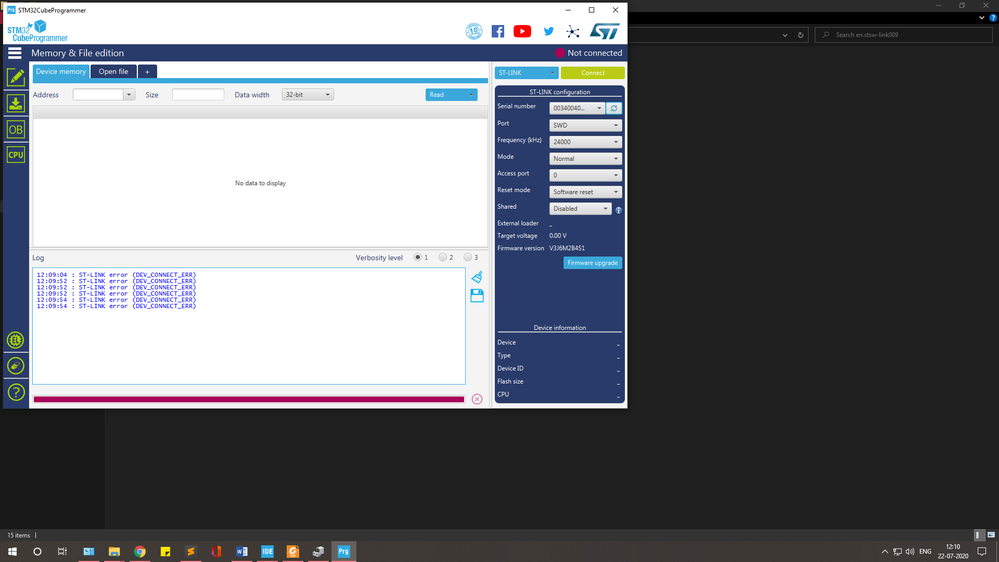Cancel operation with the X next to progress bar
Screen dimensions: 999x562
477,399
